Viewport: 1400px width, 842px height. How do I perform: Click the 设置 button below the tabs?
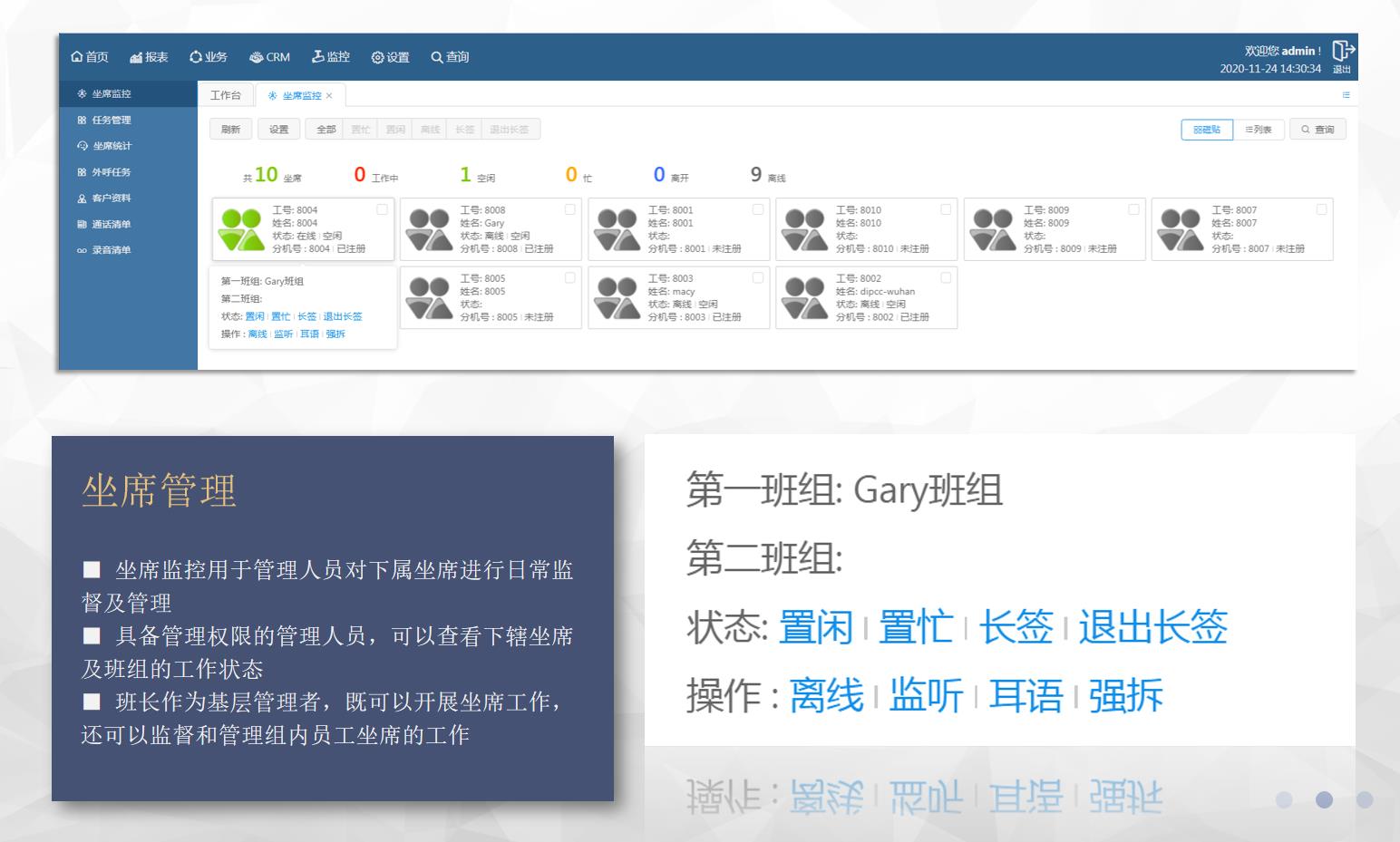pyautogui.click(x=278, y=130)
